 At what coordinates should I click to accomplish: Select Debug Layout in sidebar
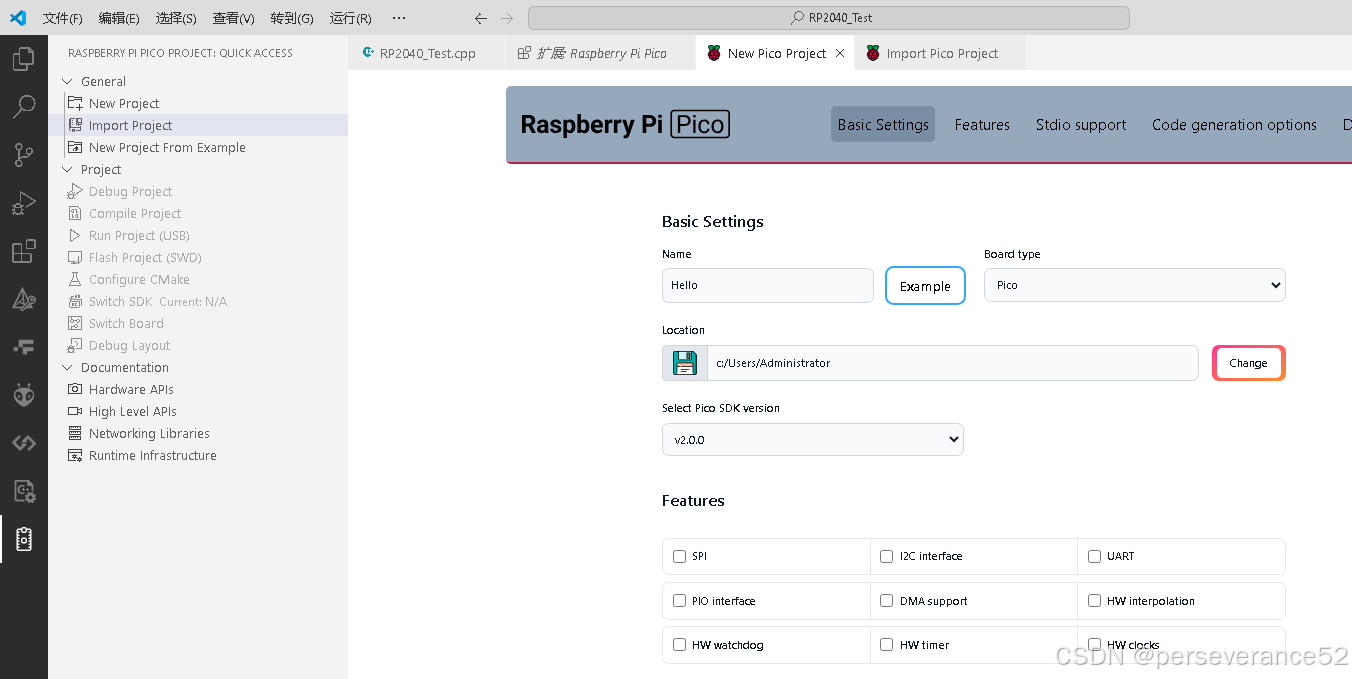129,345
